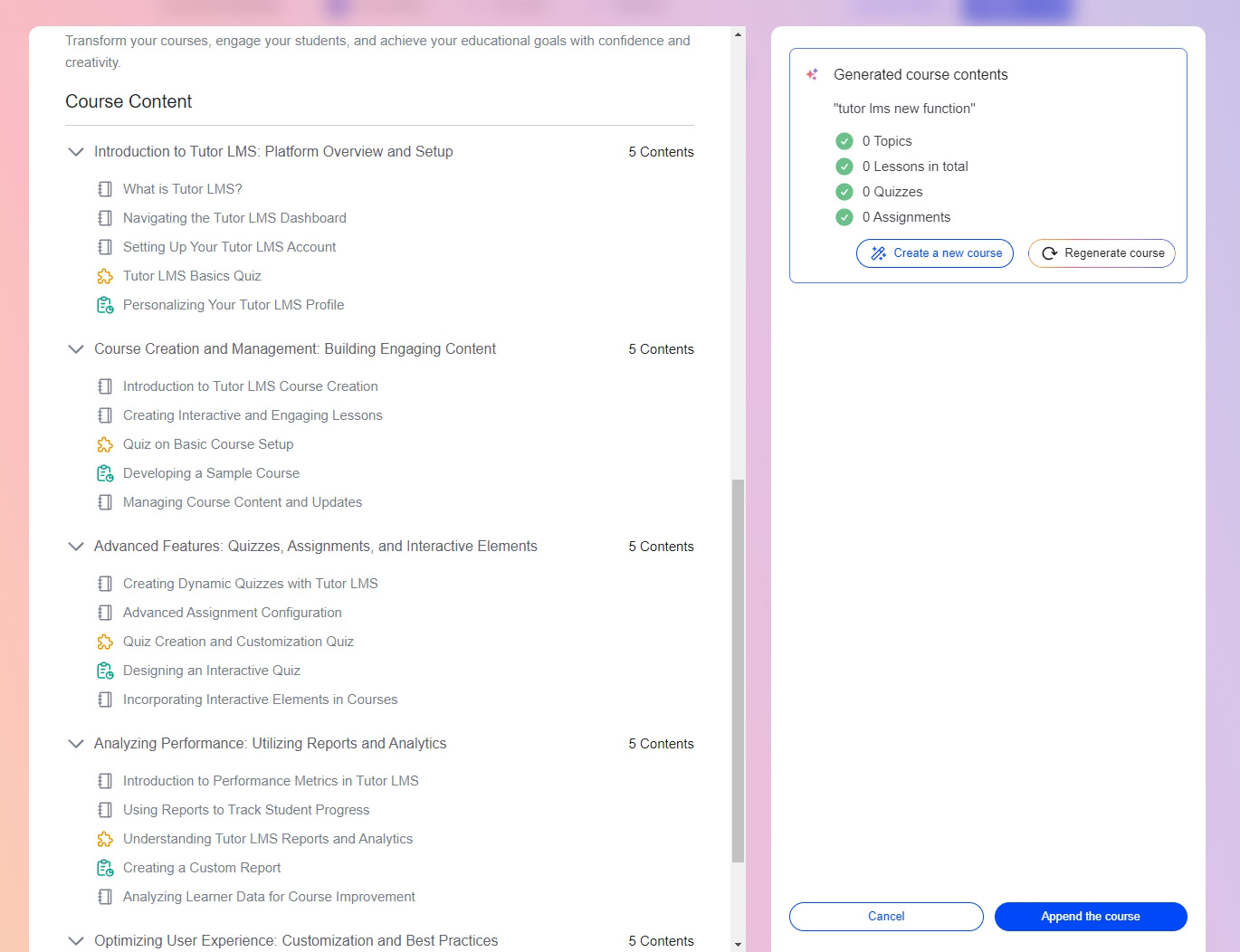Click assignment icon beside Personalizing Your Tutor LMS Profile

105,305
